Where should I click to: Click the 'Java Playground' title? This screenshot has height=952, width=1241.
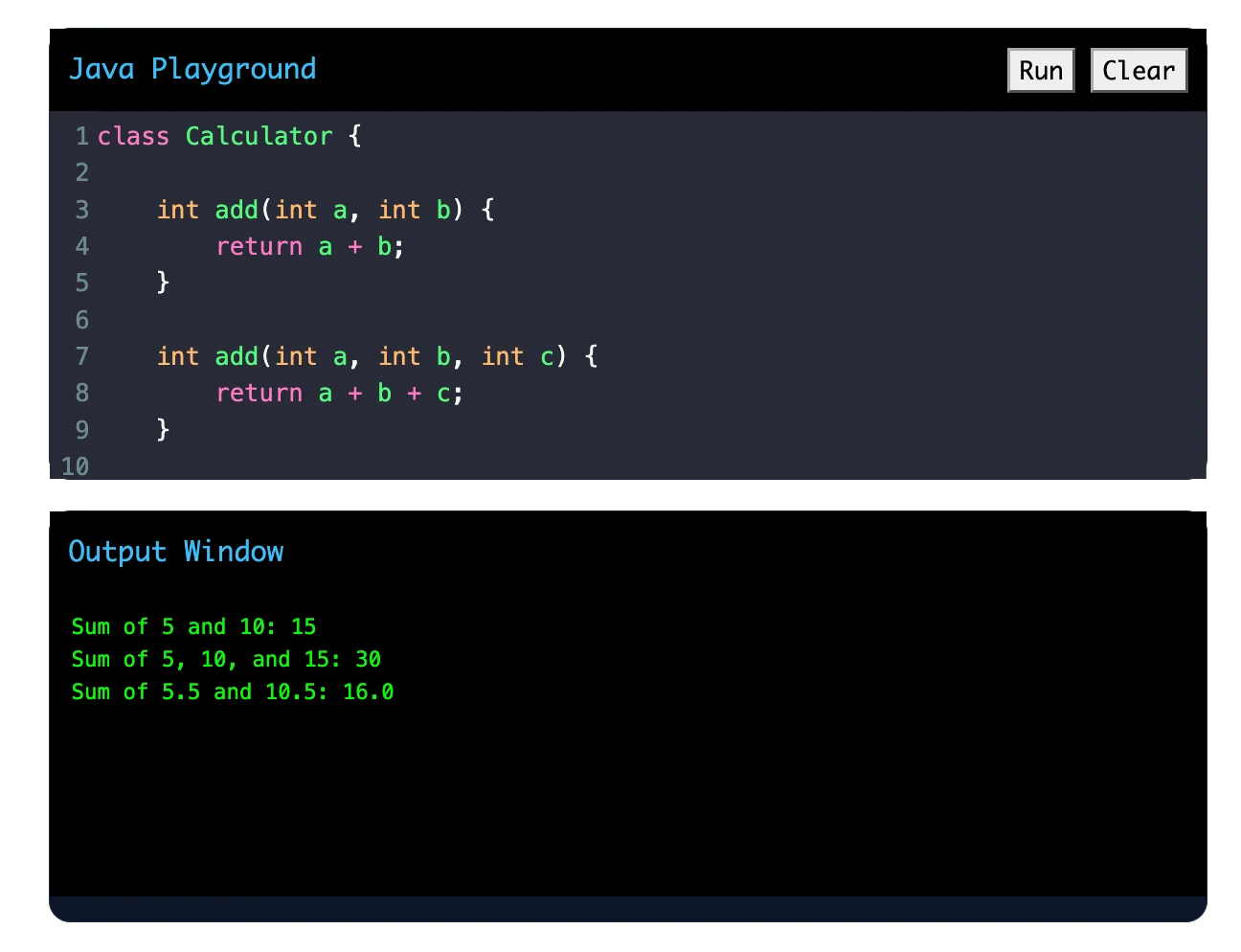(x=192, y=69)
